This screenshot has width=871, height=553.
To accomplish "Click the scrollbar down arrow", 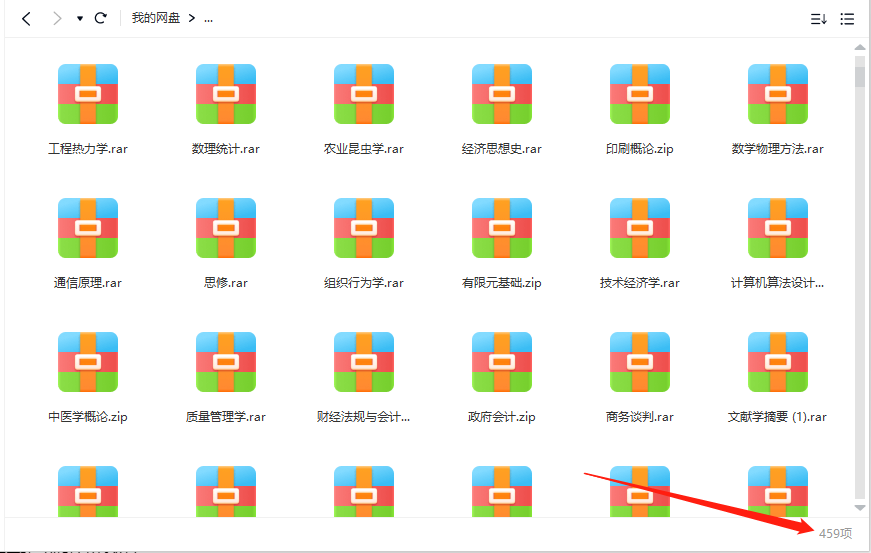I will pos(860,509).
